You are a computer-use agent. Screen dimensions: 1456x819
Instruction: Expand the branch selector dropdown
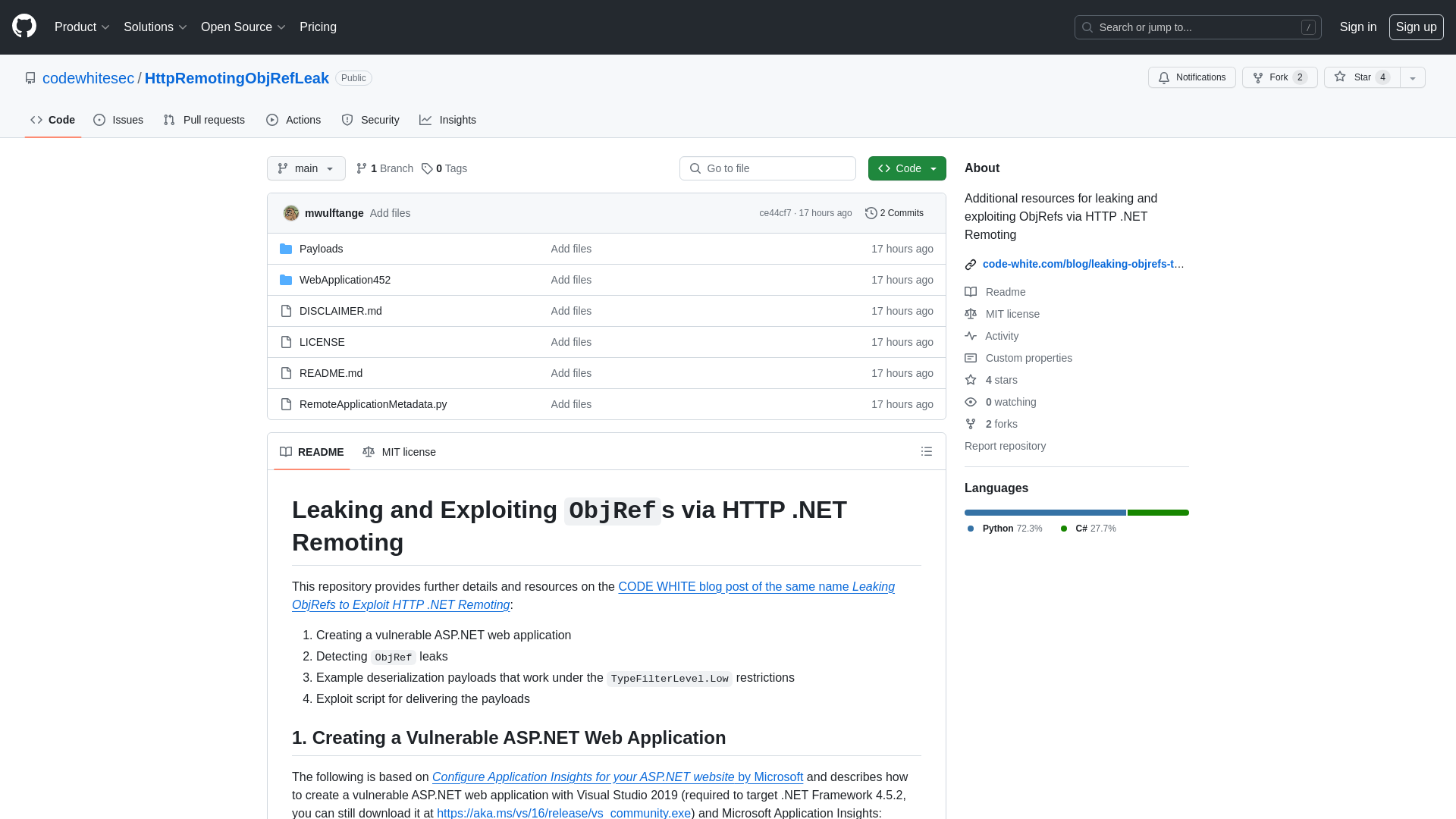[x=306, y=168]
